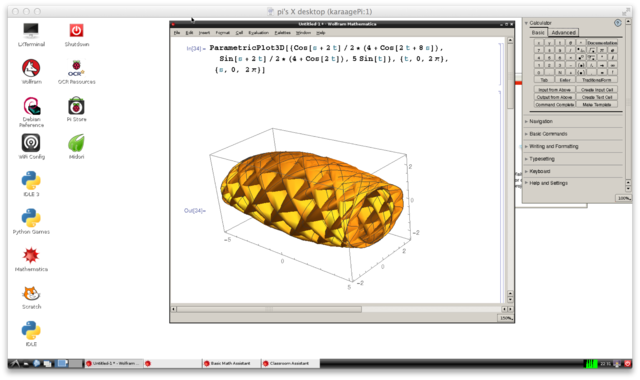Click the Command Complete button
Viewport: 640px width, 380px height.
coord(554,104)
